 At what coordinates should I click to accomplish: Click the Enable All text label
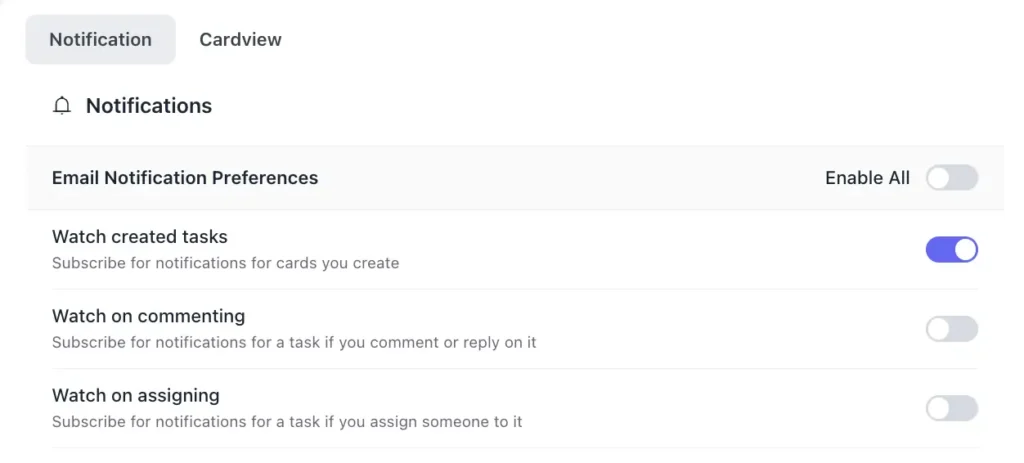tap(867, 178)
